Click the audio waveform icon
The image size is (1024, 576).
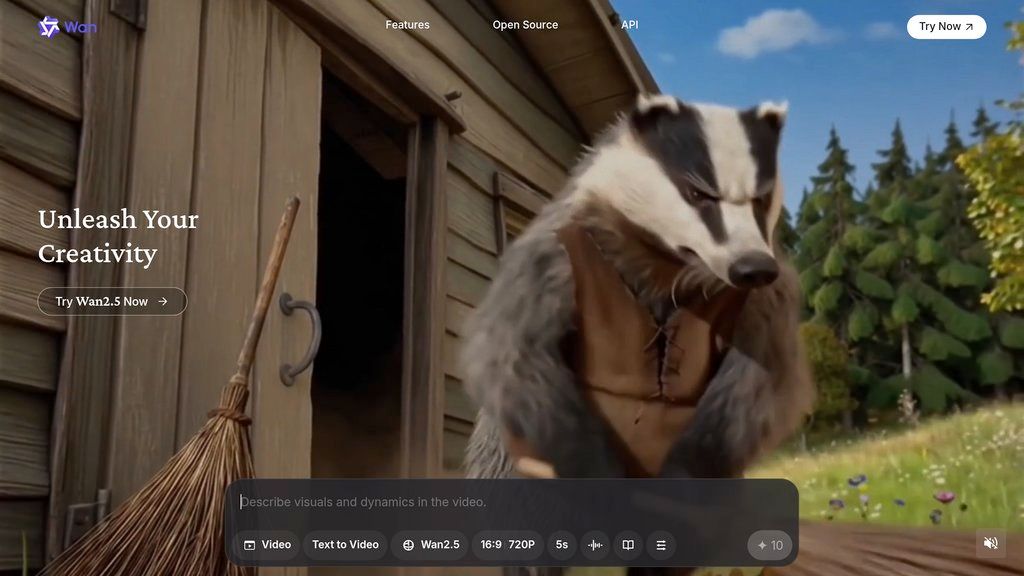click(x=595, y=545)
